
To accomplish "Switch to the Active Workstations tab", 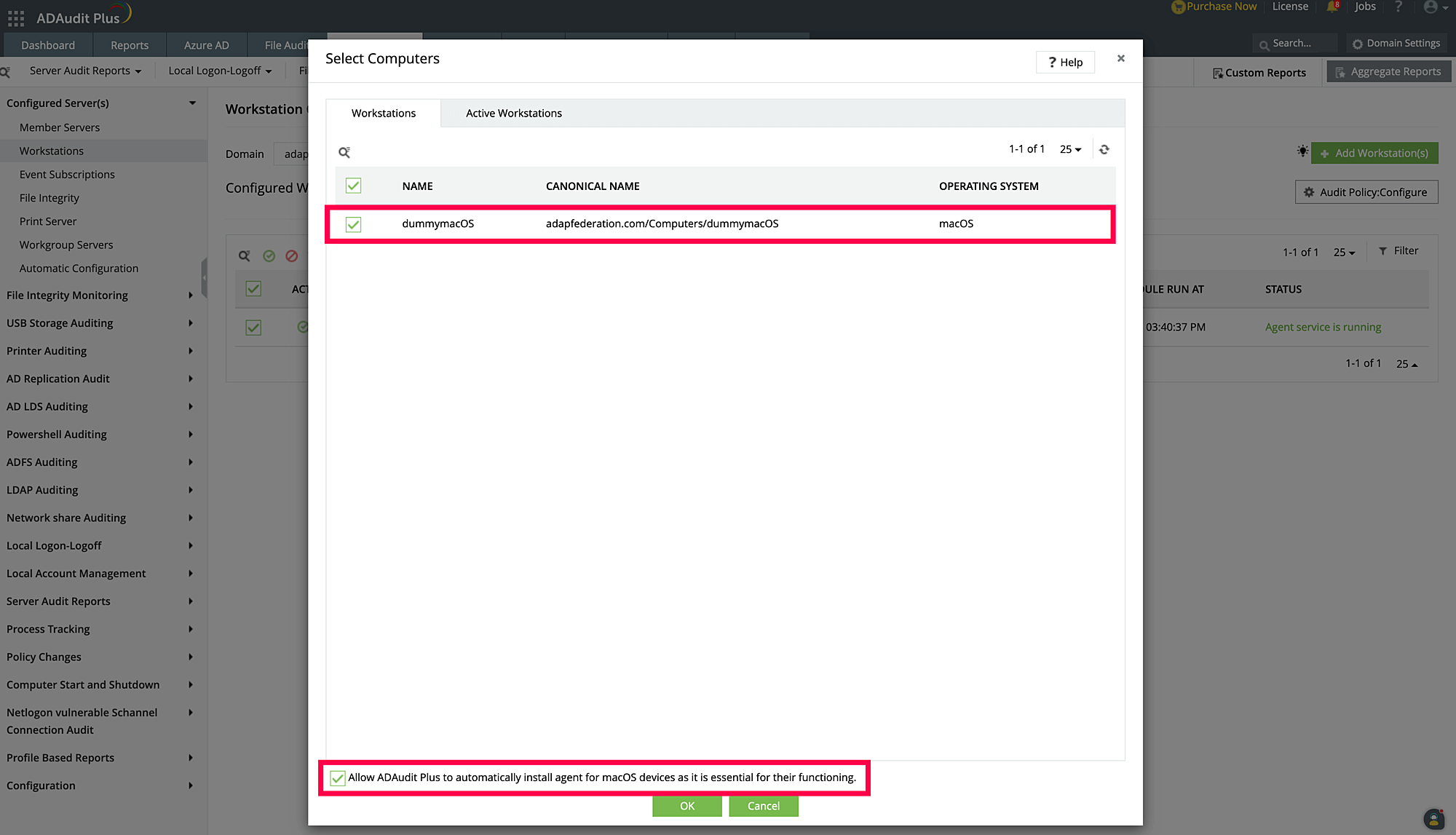I will click(x=513, y=113).
